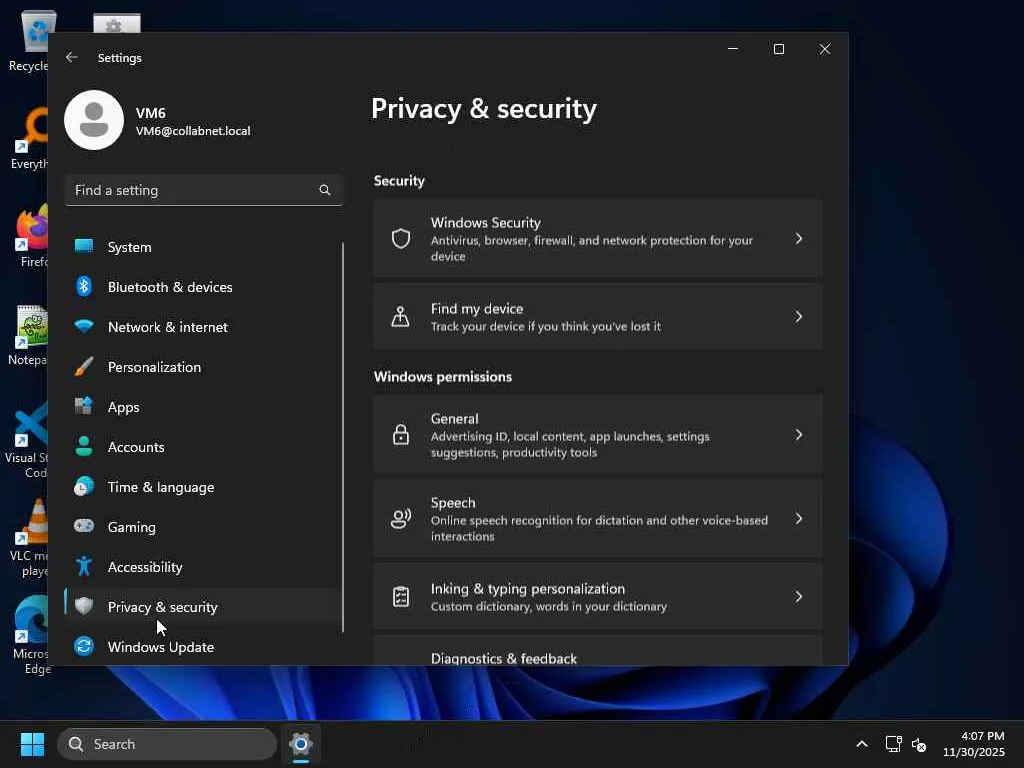Expand Find my device chevron arrow

coord(799,317)
